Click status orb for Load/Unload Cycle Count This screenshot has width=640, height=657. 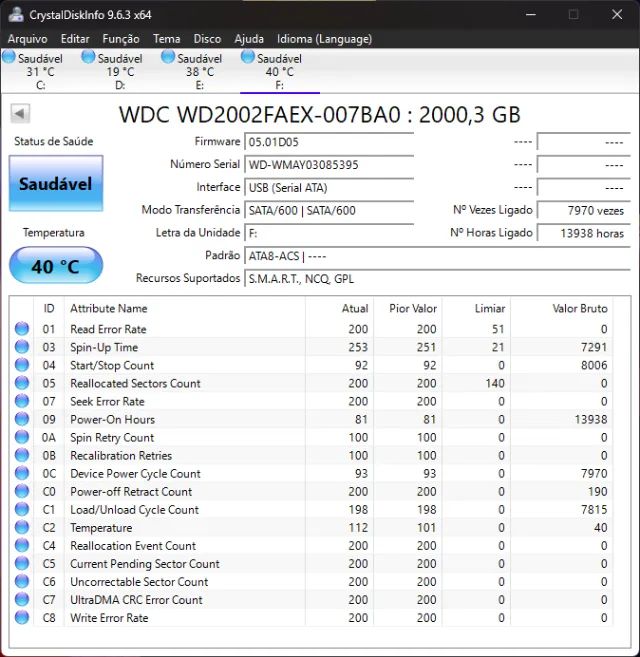pos(22,509)
